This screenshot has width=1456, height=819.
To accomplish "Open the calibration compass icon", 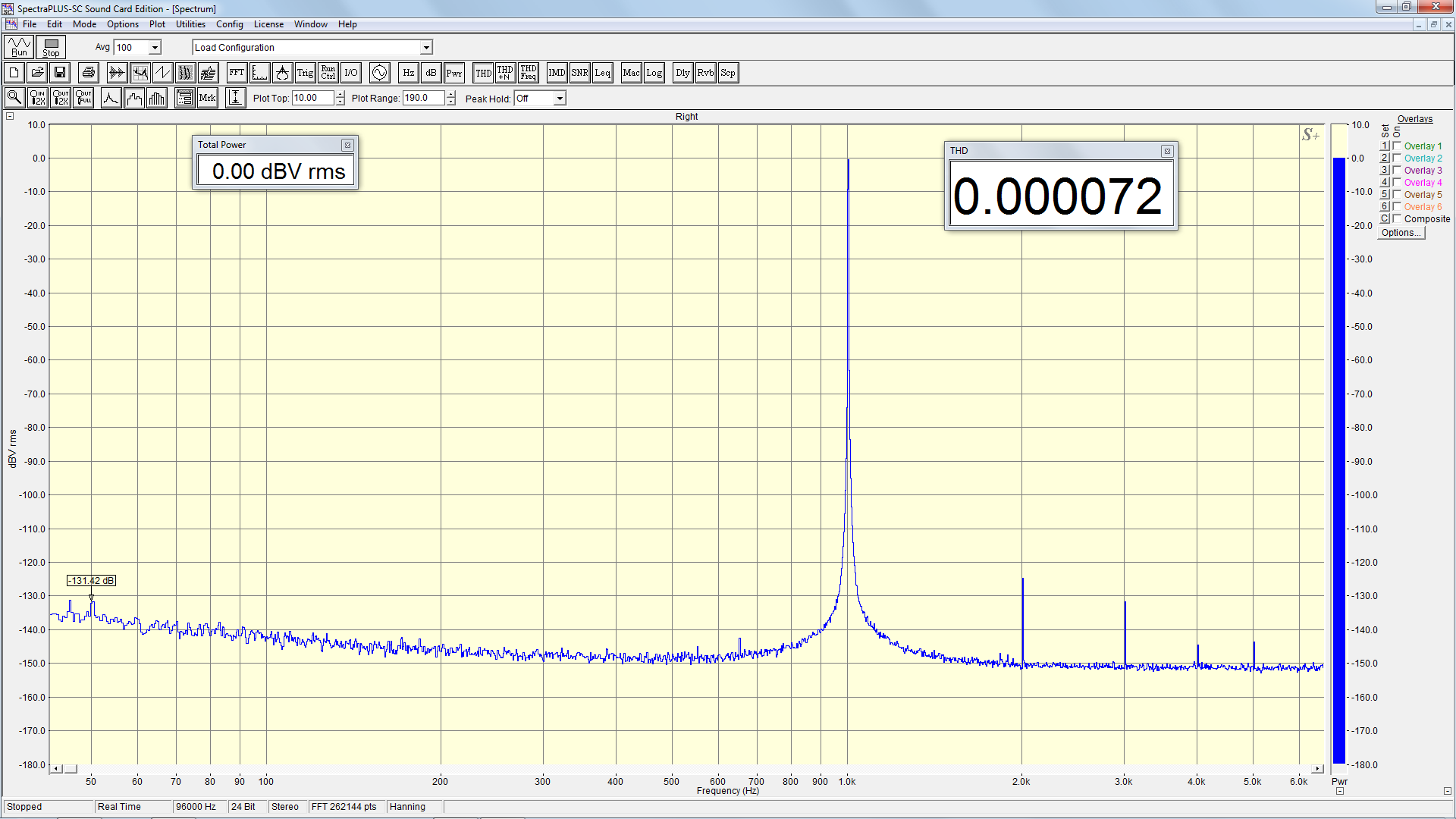I will coord(282,73).
